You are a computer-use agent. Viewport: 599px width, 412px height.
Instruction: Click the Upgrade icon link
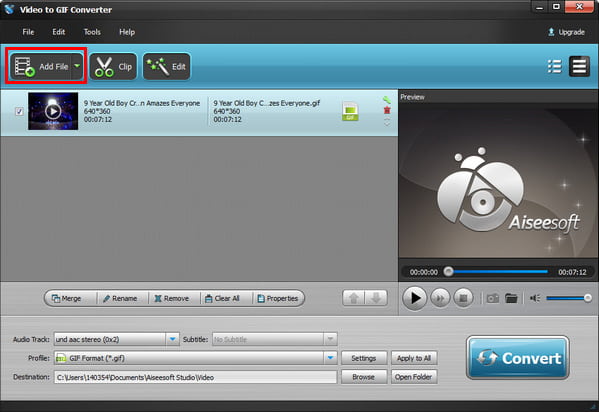[x=566, y=32]
